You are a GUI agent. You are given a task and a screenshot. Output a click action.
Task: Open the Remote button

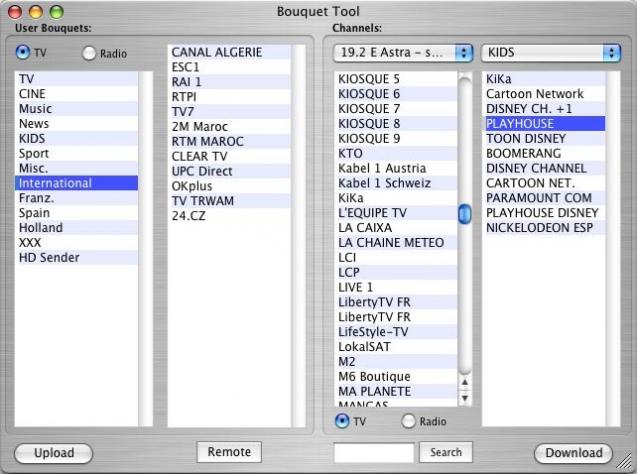pyautogui.click(x=229, y=452)
